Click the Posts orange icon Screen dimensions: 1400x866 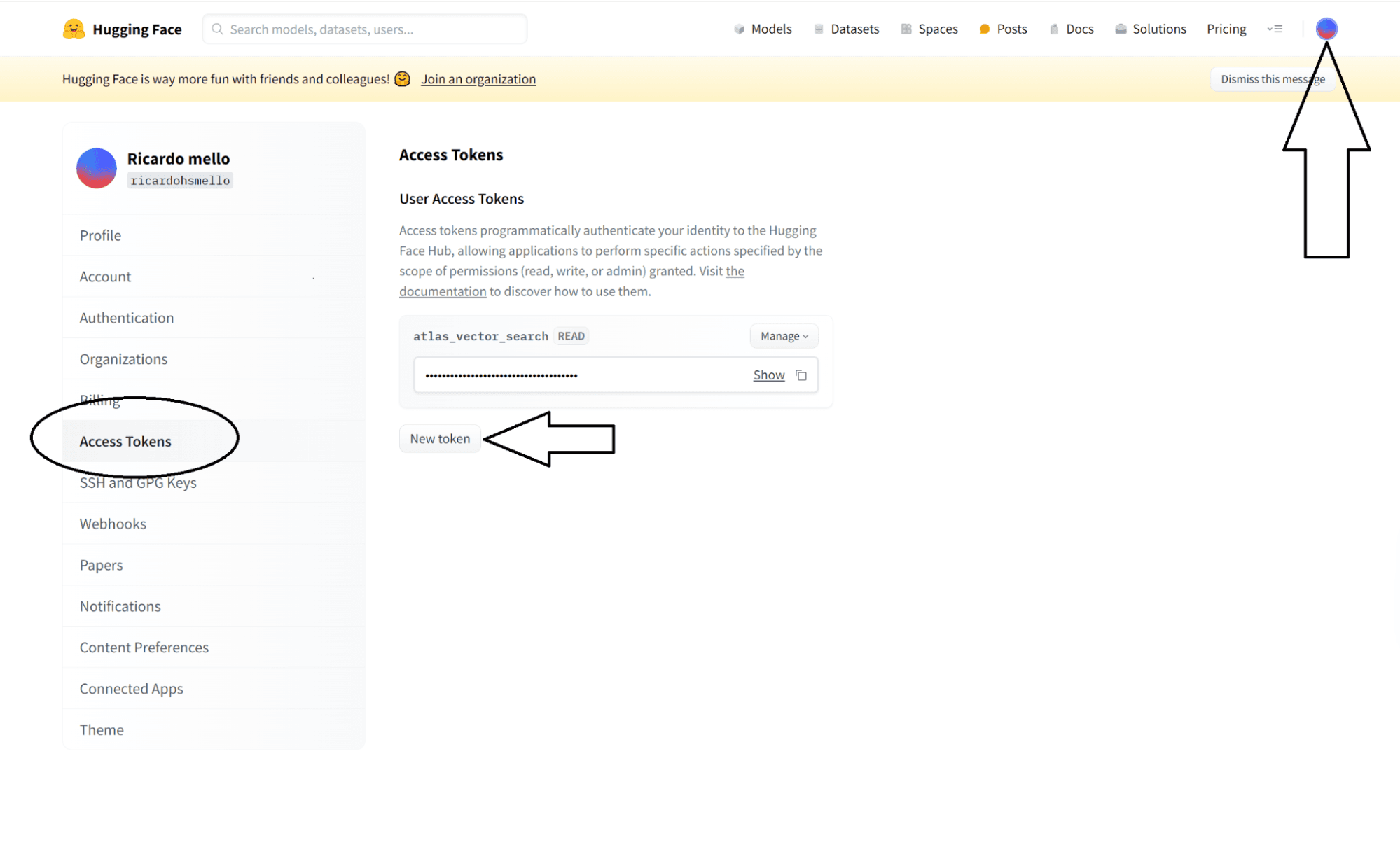[985, 29]
